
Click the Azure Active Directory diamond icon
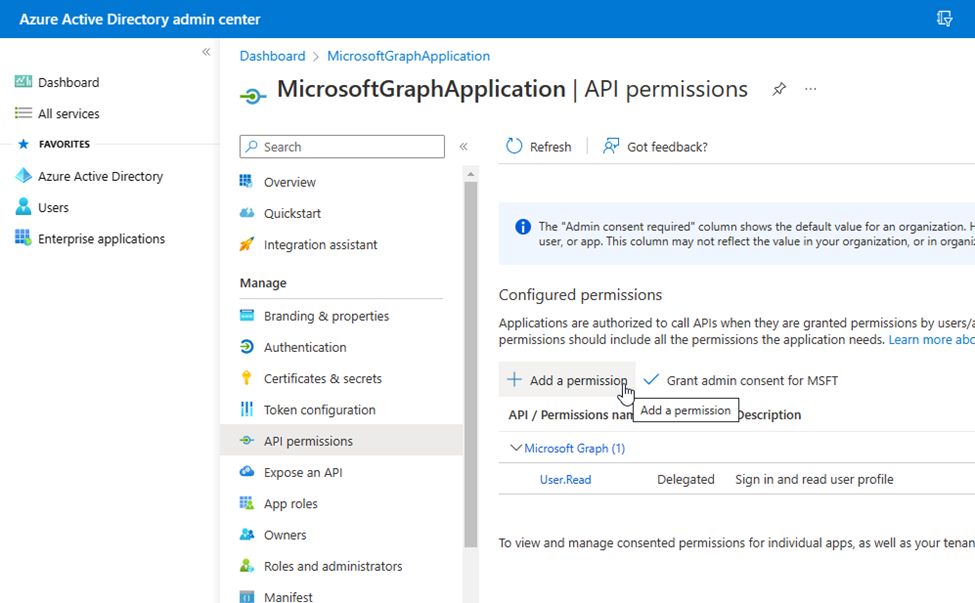23,176
